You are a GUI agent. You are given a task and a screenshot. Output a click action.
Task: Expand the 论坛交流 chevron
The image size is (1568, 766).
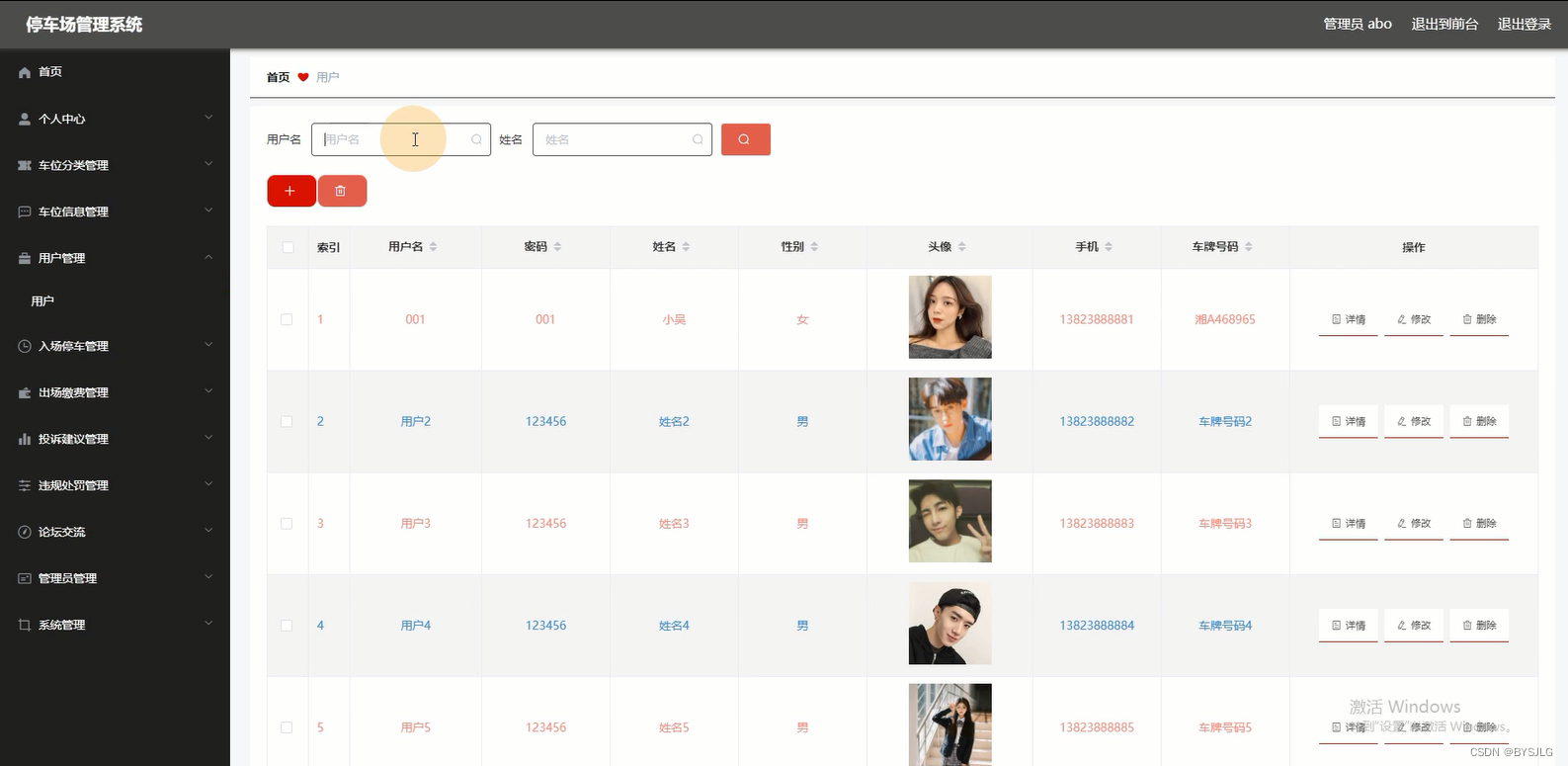(208, 531)
